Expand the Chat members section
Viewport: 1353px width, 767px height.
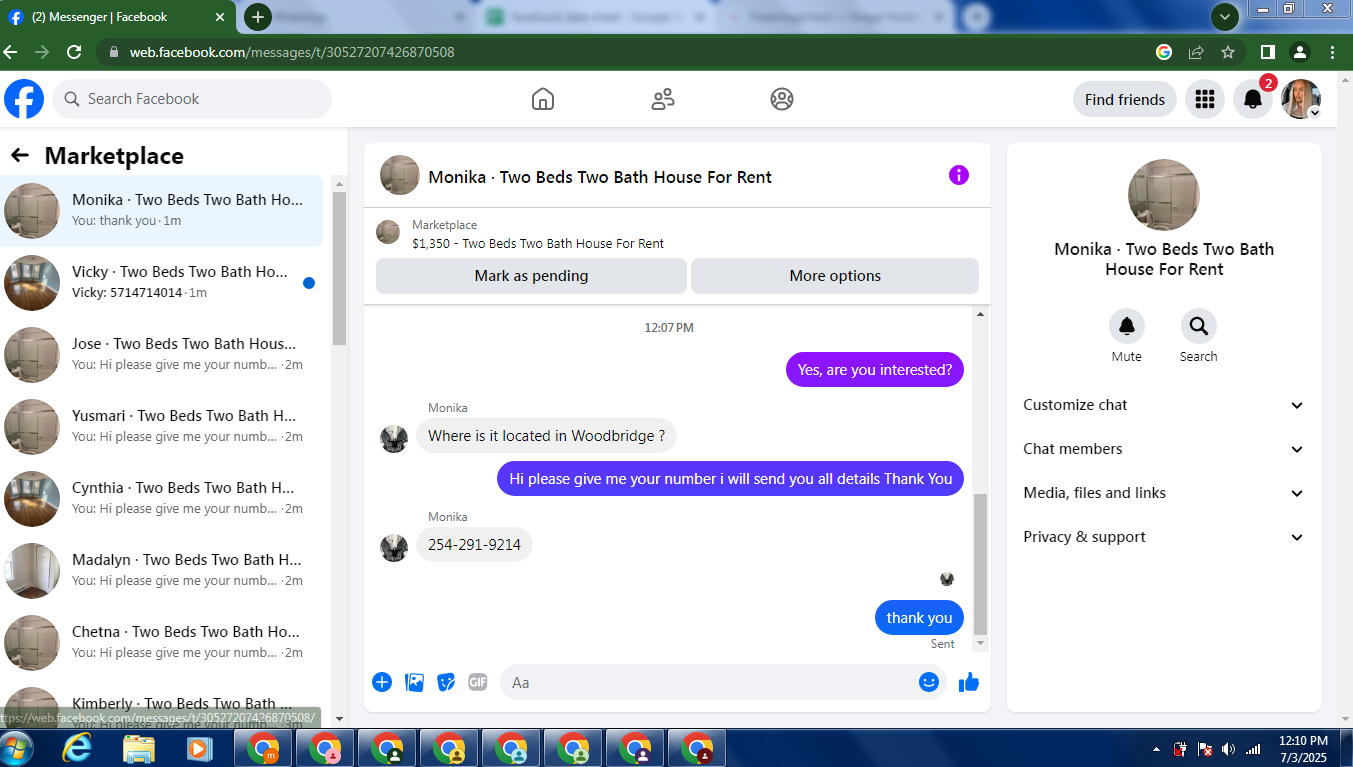1164,449
